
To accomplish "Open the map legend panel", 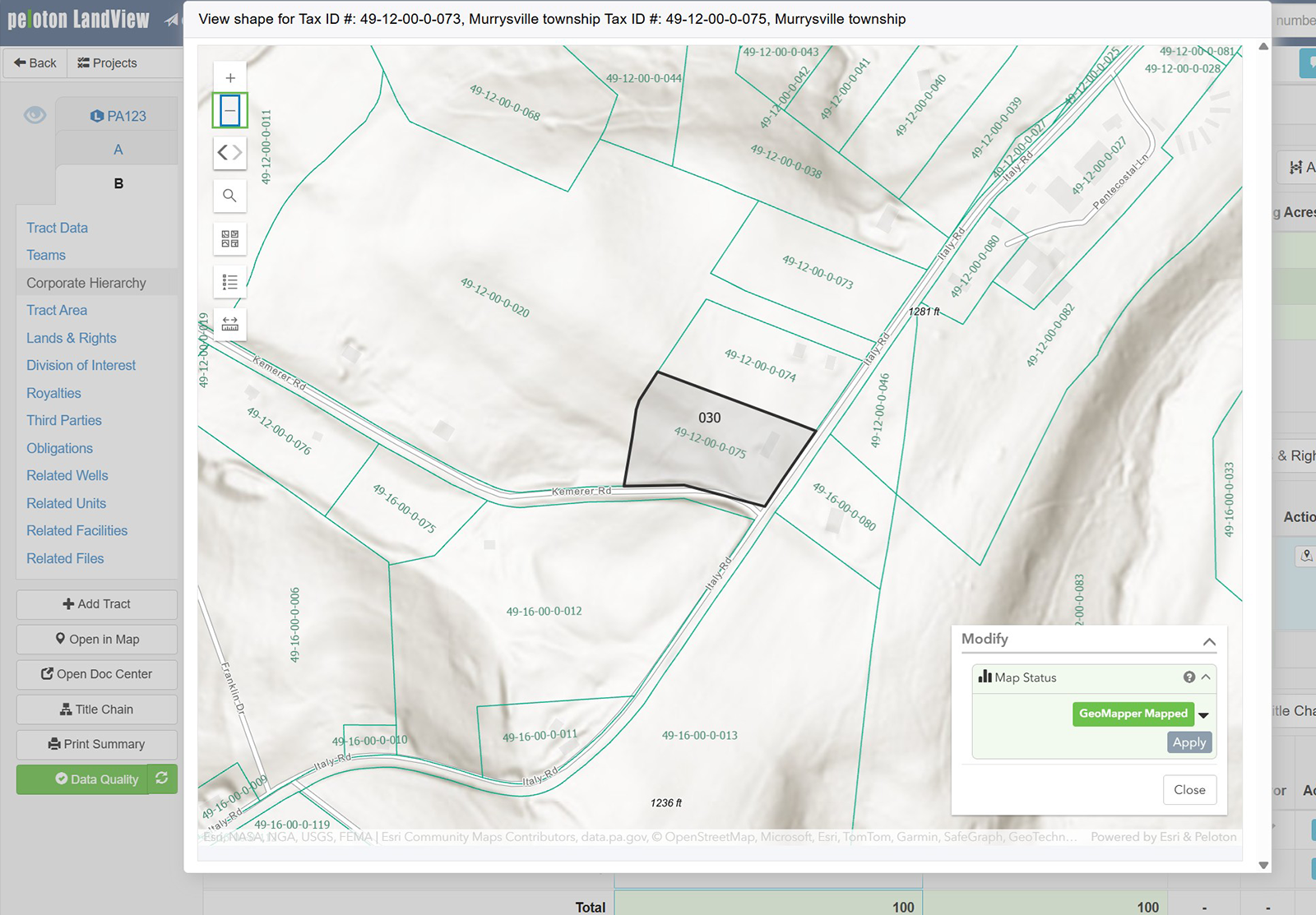I will (229, 281).
